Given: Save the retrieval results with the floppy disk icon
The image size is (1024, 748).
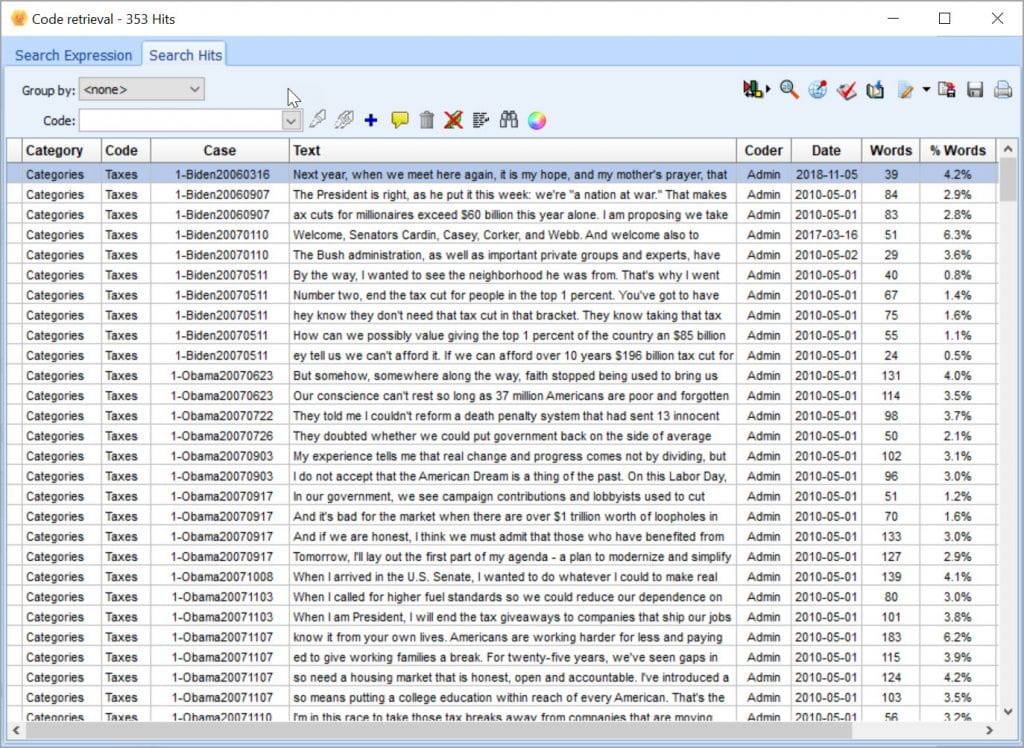Looking at the screenshot, I should pyautogui.click(x=975, y=90).
